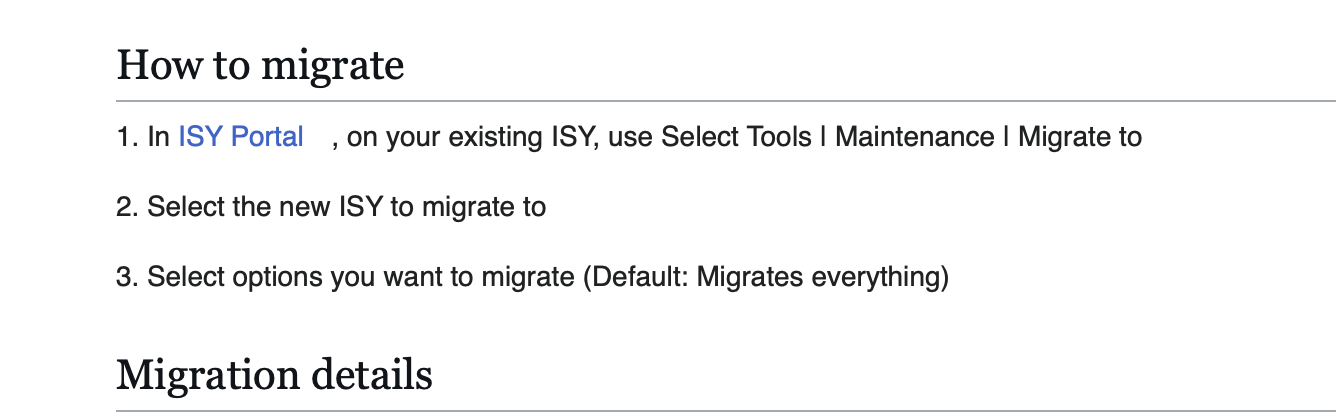Click the Migration details heading
1336x418 pixels.
click(x=275, y=375)
